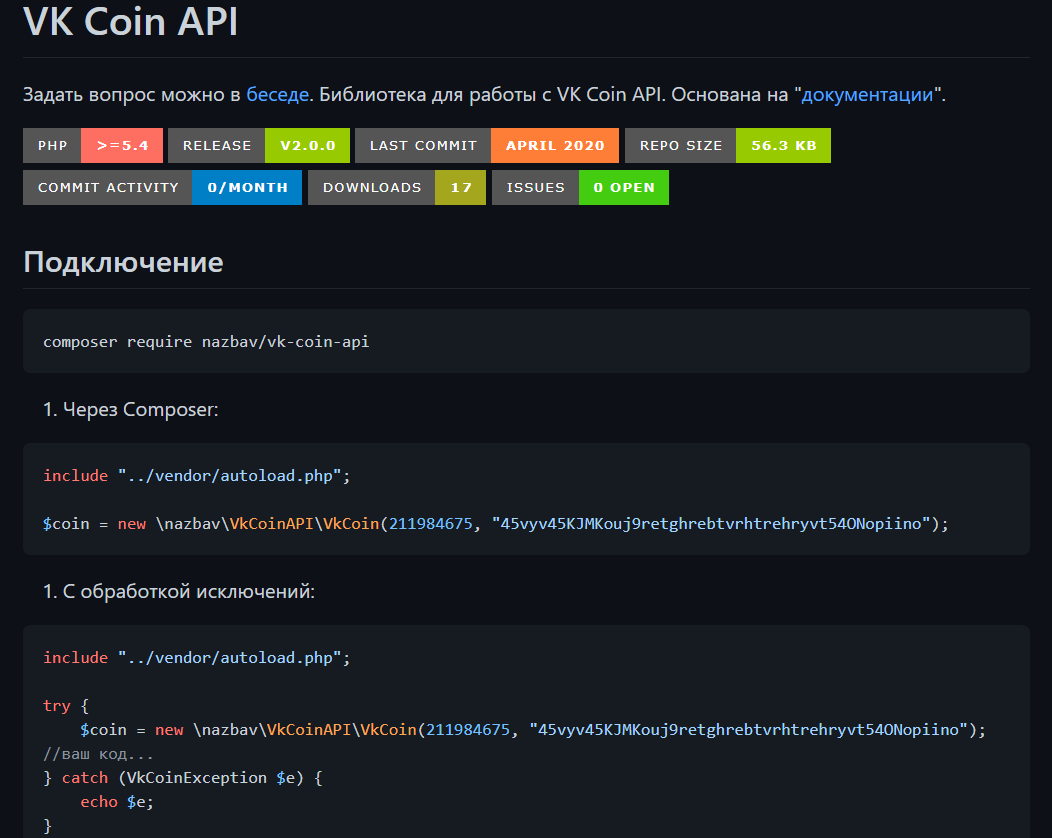Open the документации link

tap(867, 95)
